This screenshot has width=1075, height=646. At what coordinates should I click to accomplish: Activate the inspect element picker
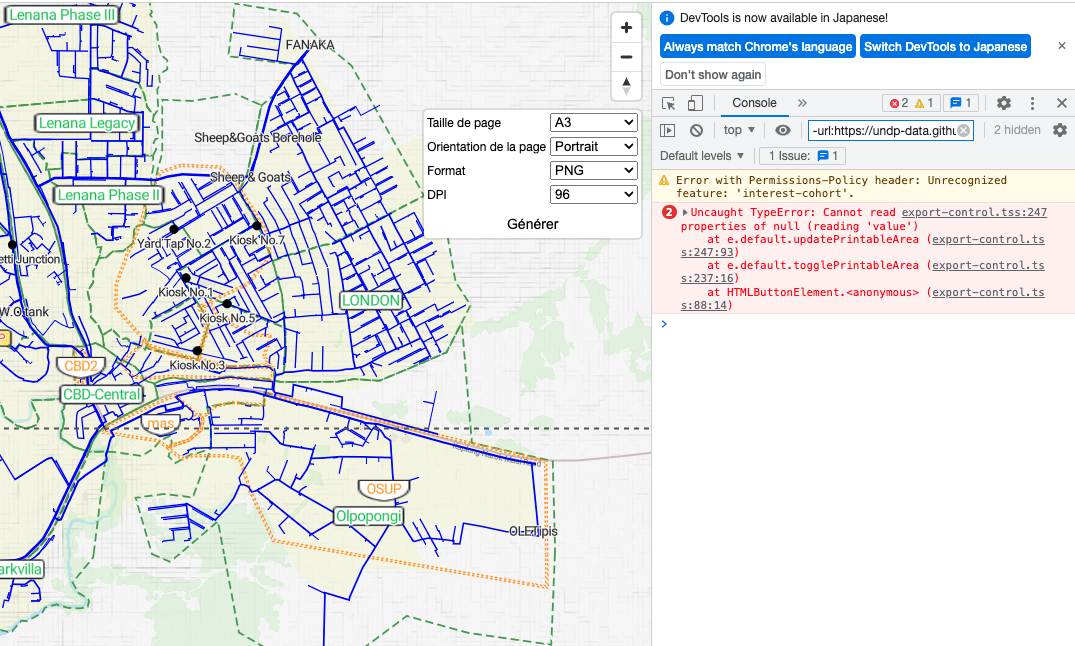click(668, 103)
